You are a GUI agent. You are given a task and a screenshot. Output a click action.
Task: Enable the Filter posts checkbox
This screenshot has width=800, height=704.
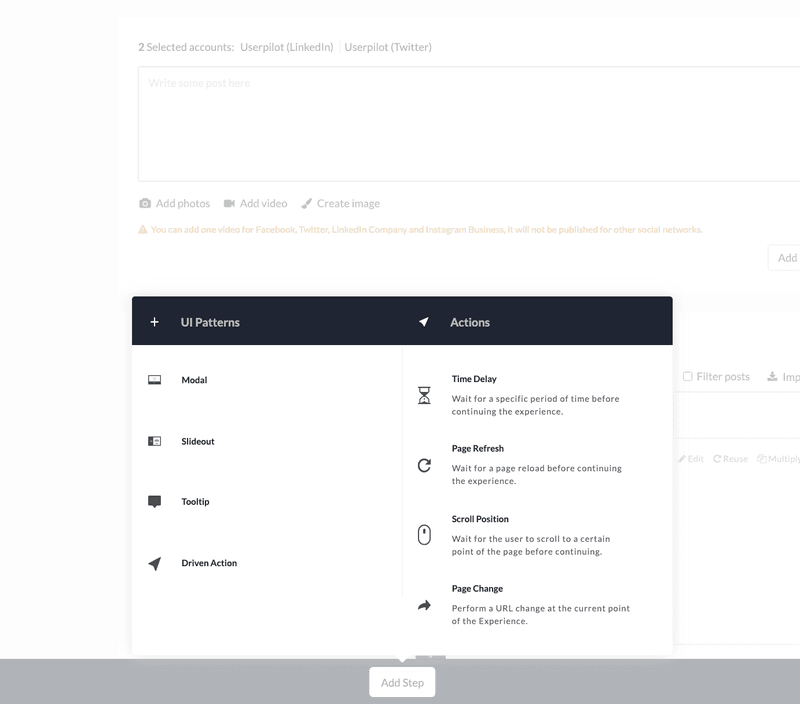click(687, 376)
